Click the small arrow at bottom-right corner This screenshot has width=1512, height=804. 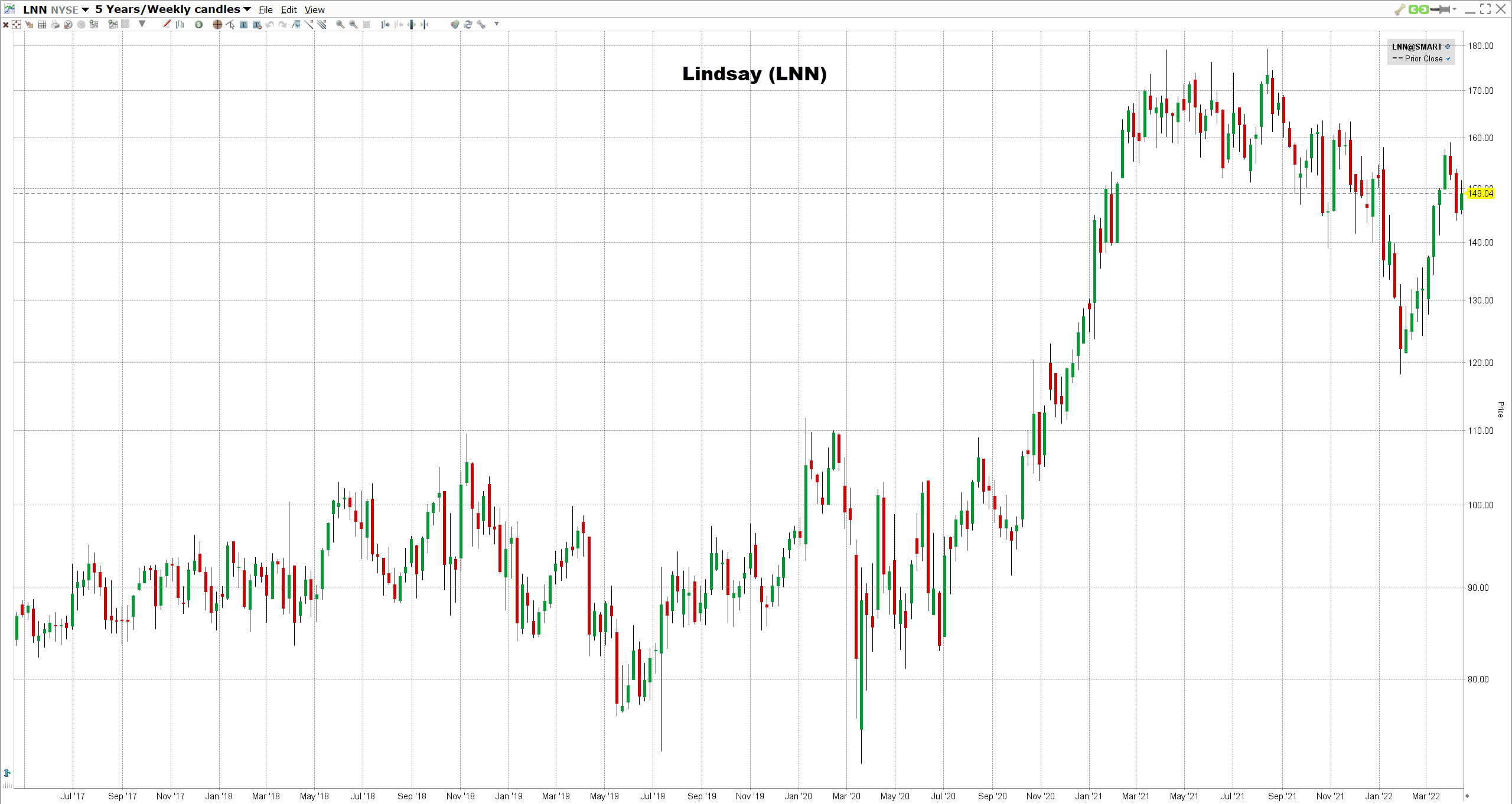pos(1467,796)
